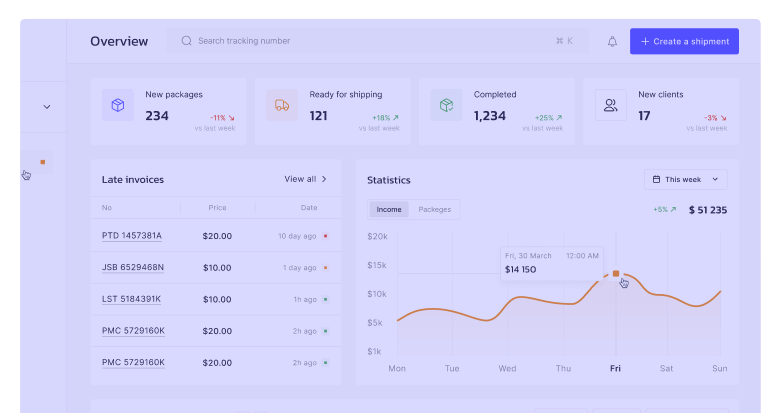Switch to the Packages tab
782x413 pixels.
coord(434,210)
